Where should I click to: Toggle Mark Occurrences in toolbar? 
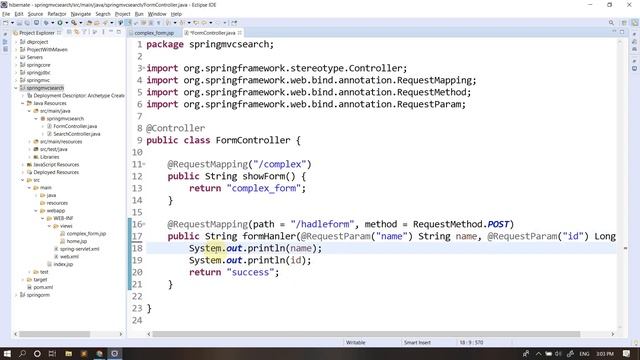click(128, 23)
